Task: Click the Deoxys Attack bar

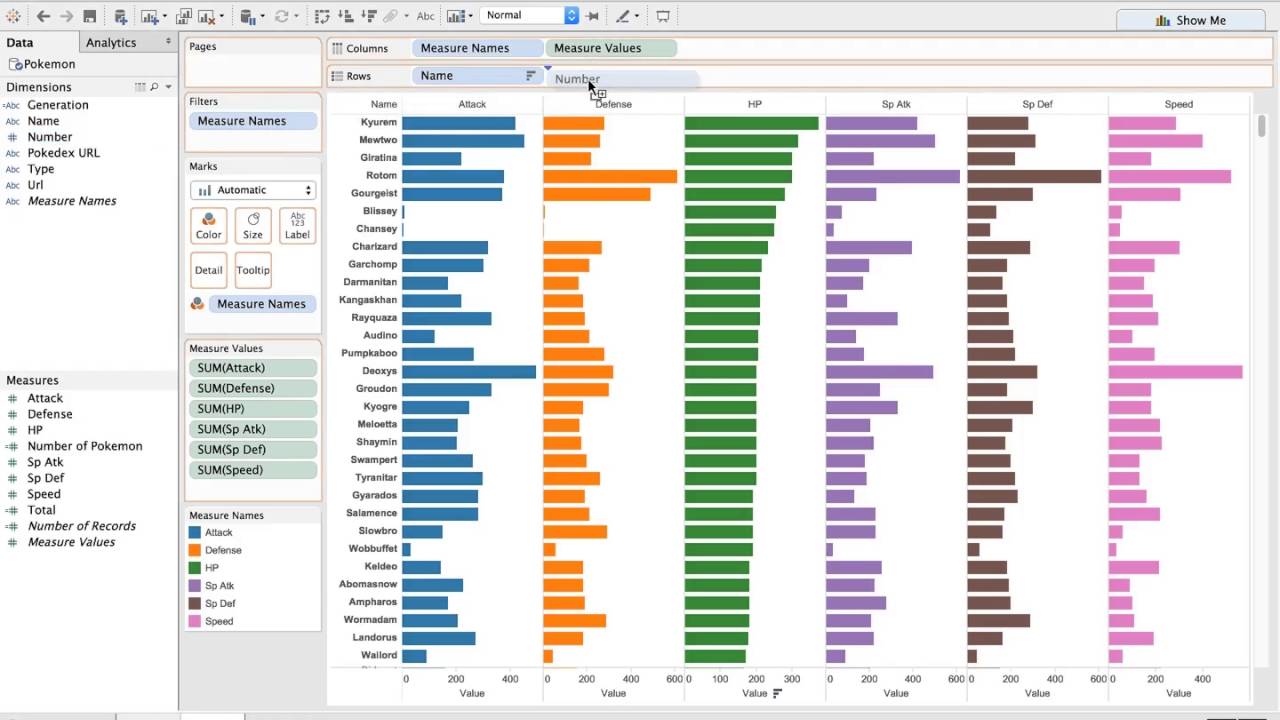Action: click(469, 371)
